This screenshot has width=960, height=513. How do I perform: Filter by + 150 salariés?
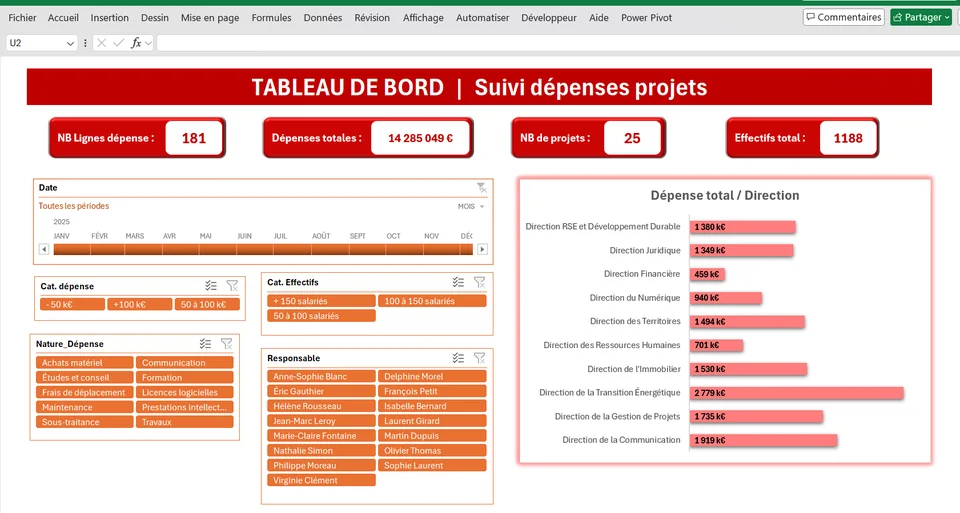click(x=321, y=301)
